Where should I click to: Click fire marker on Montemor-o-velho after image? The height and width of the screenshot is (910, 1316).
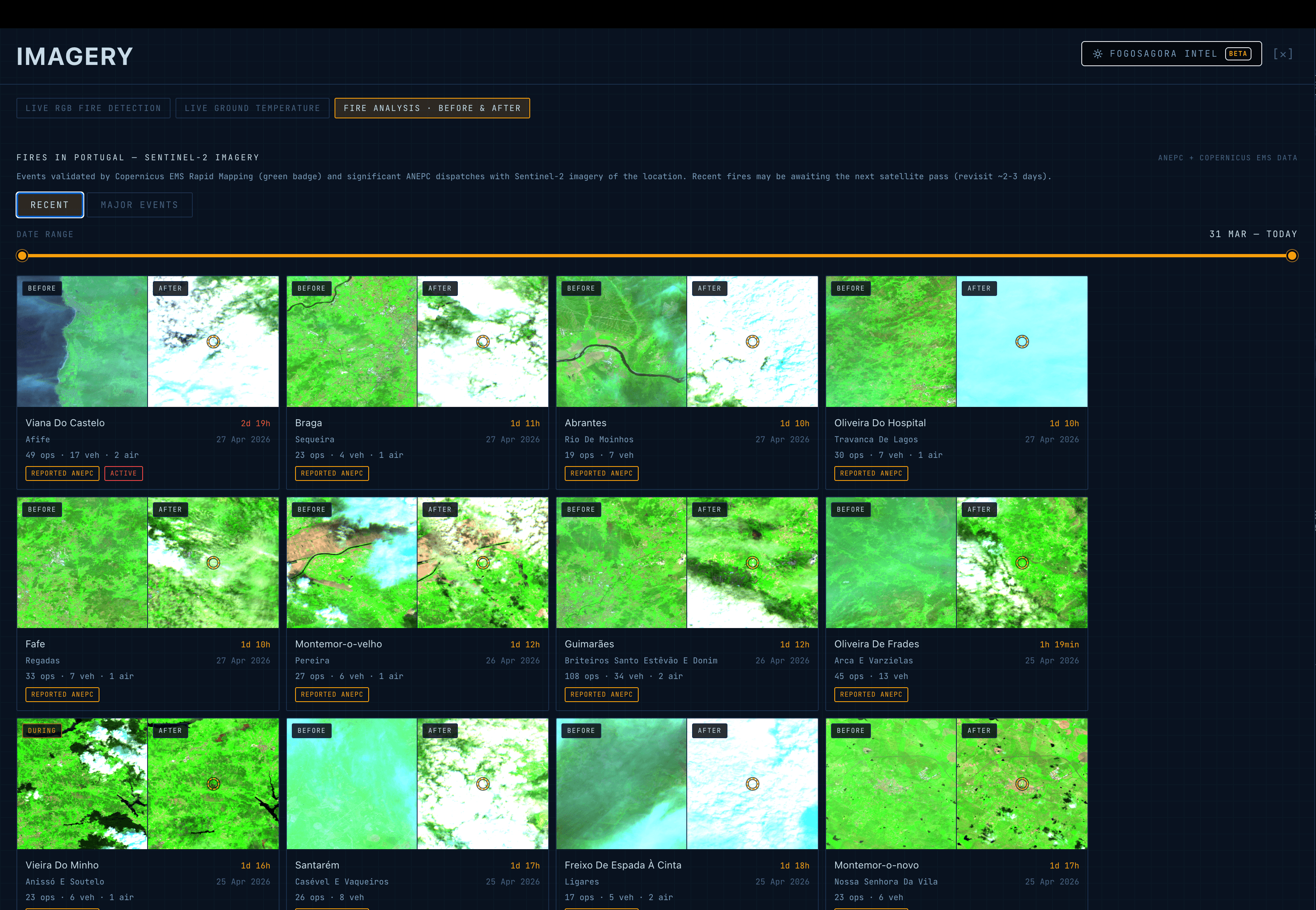[x=483, y=563]
